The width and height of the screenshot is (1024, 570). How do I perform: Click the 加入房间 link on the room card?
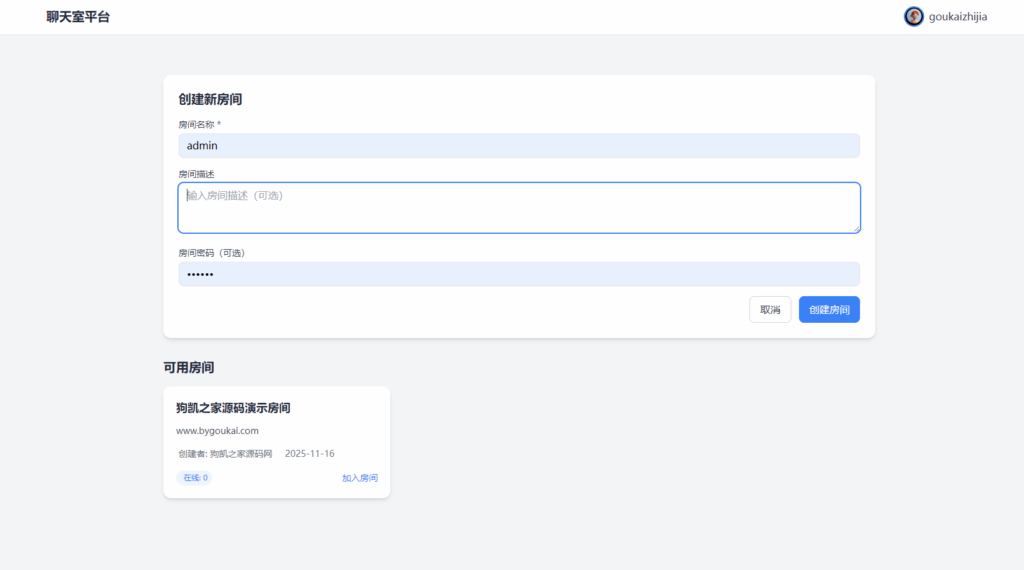tap(359, 478)
